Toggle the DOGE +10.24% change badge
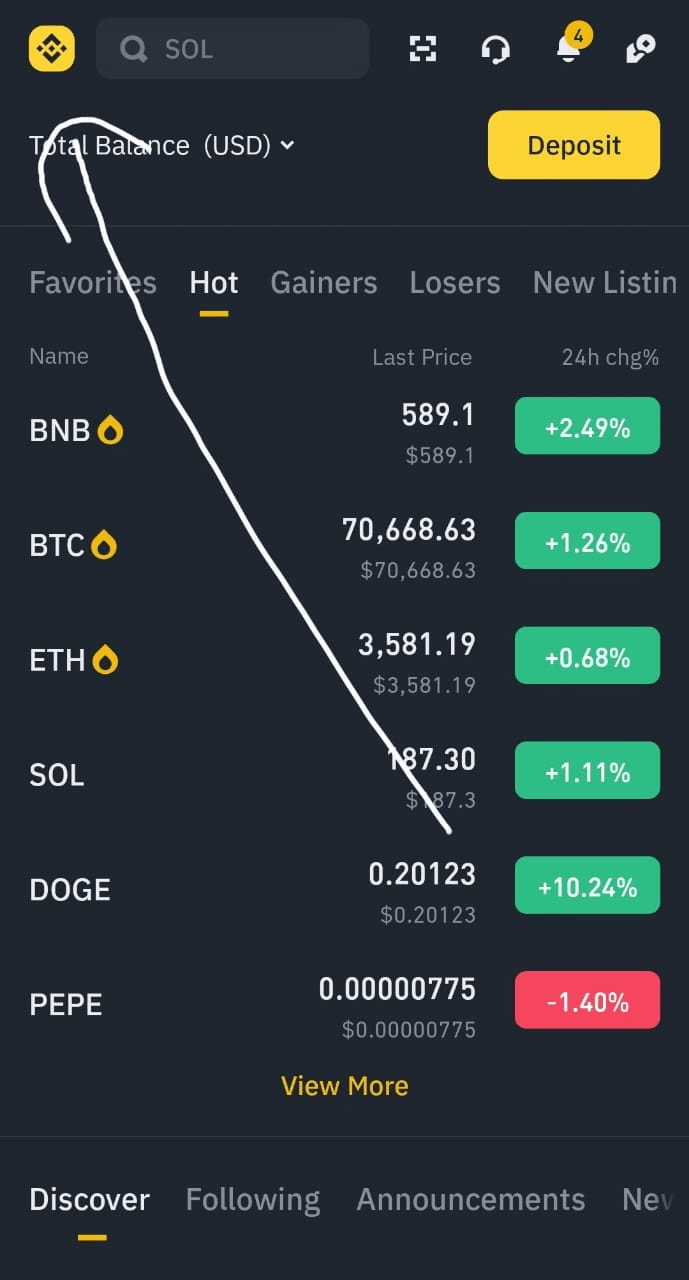 [587, 885]
